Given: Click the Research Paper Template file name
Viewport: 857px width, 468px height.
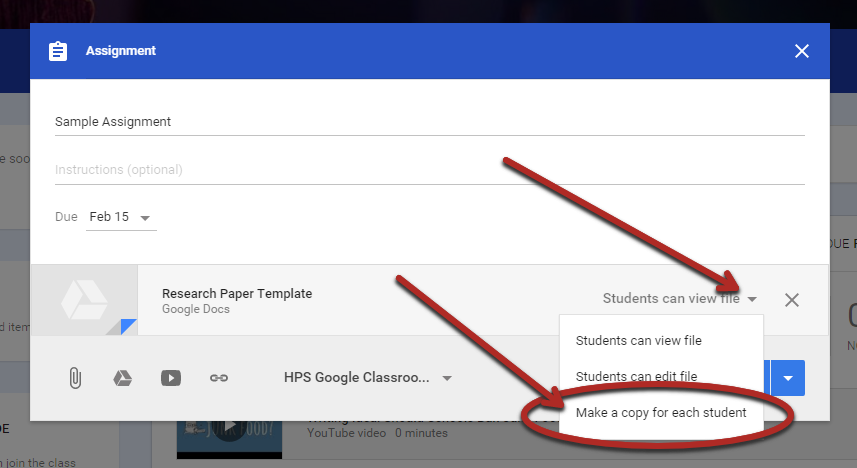Looking at the screenshot, I should tap(237, 294).
